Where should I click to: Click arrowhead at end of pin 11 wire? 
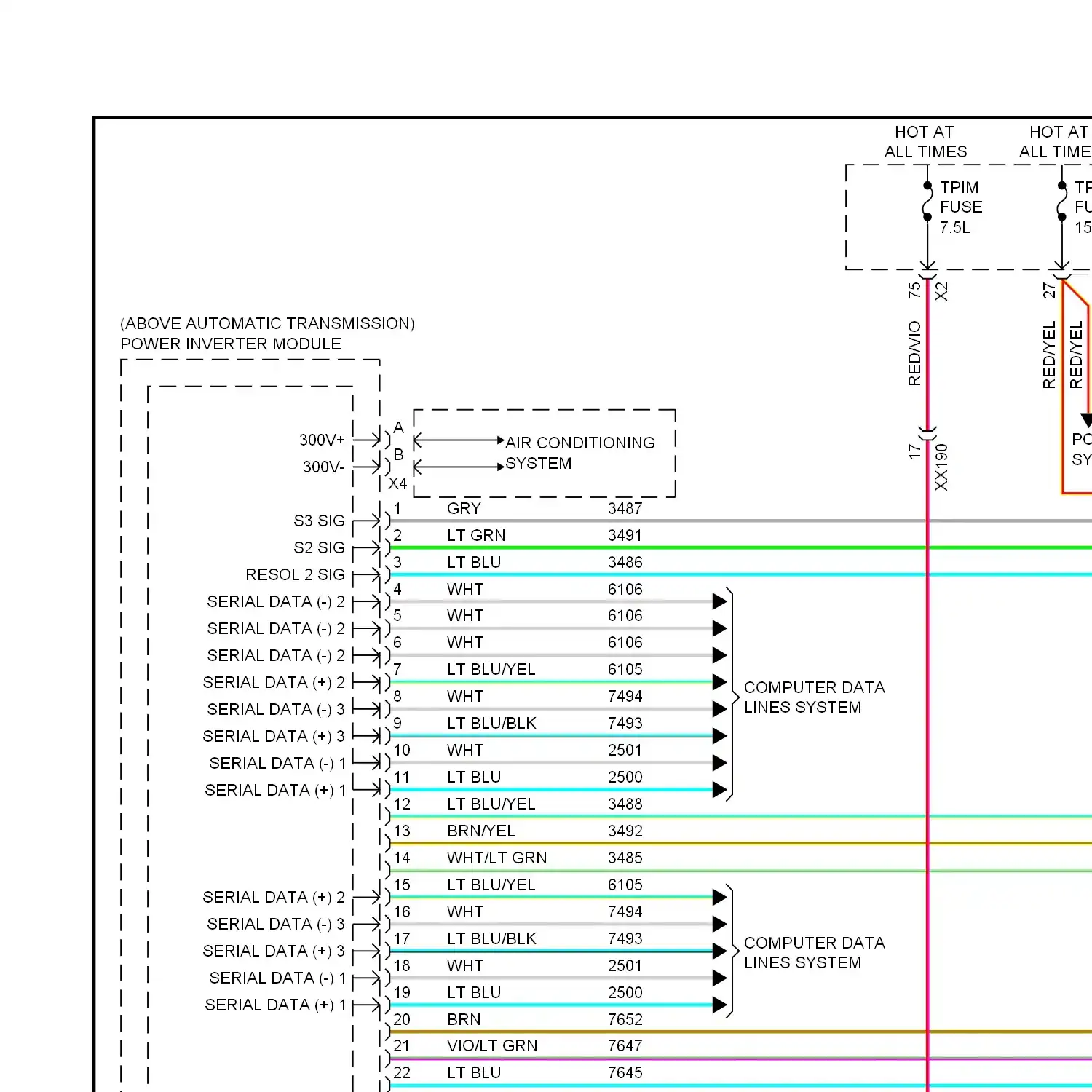[x=719, y=790]
